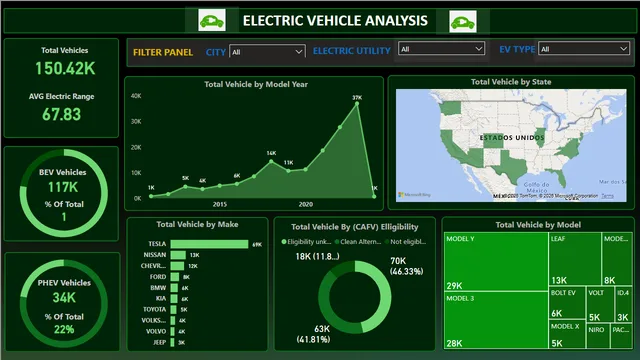Click the 'Total Vehicle By (CAFV) Elligibility' title
This screenshot has width=640, height=360.
[355, 227]
